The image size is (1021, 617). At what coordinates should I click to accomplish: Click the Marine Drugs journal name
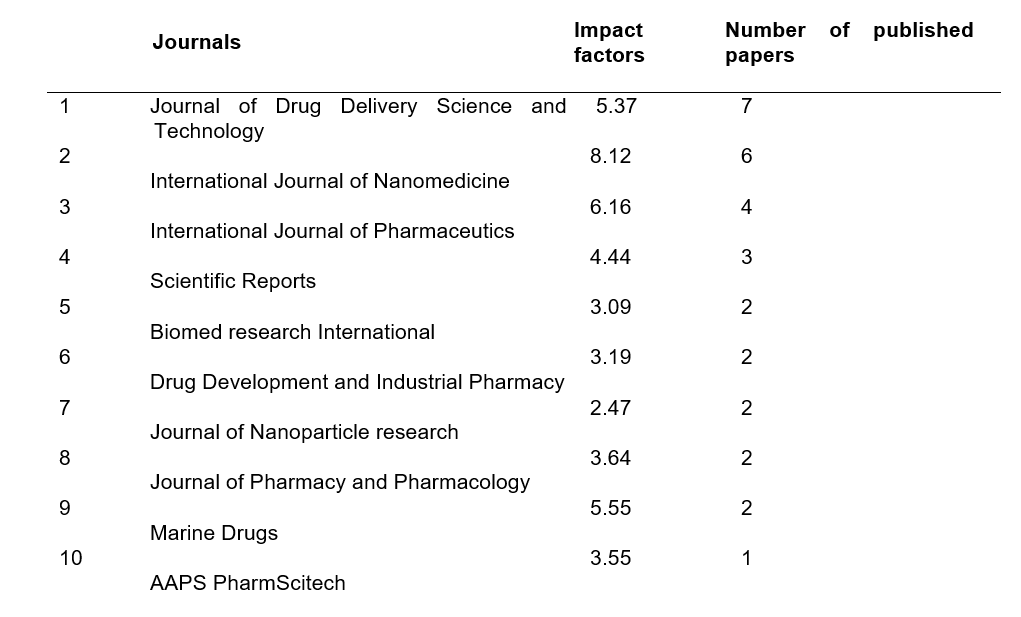[214, 533]
